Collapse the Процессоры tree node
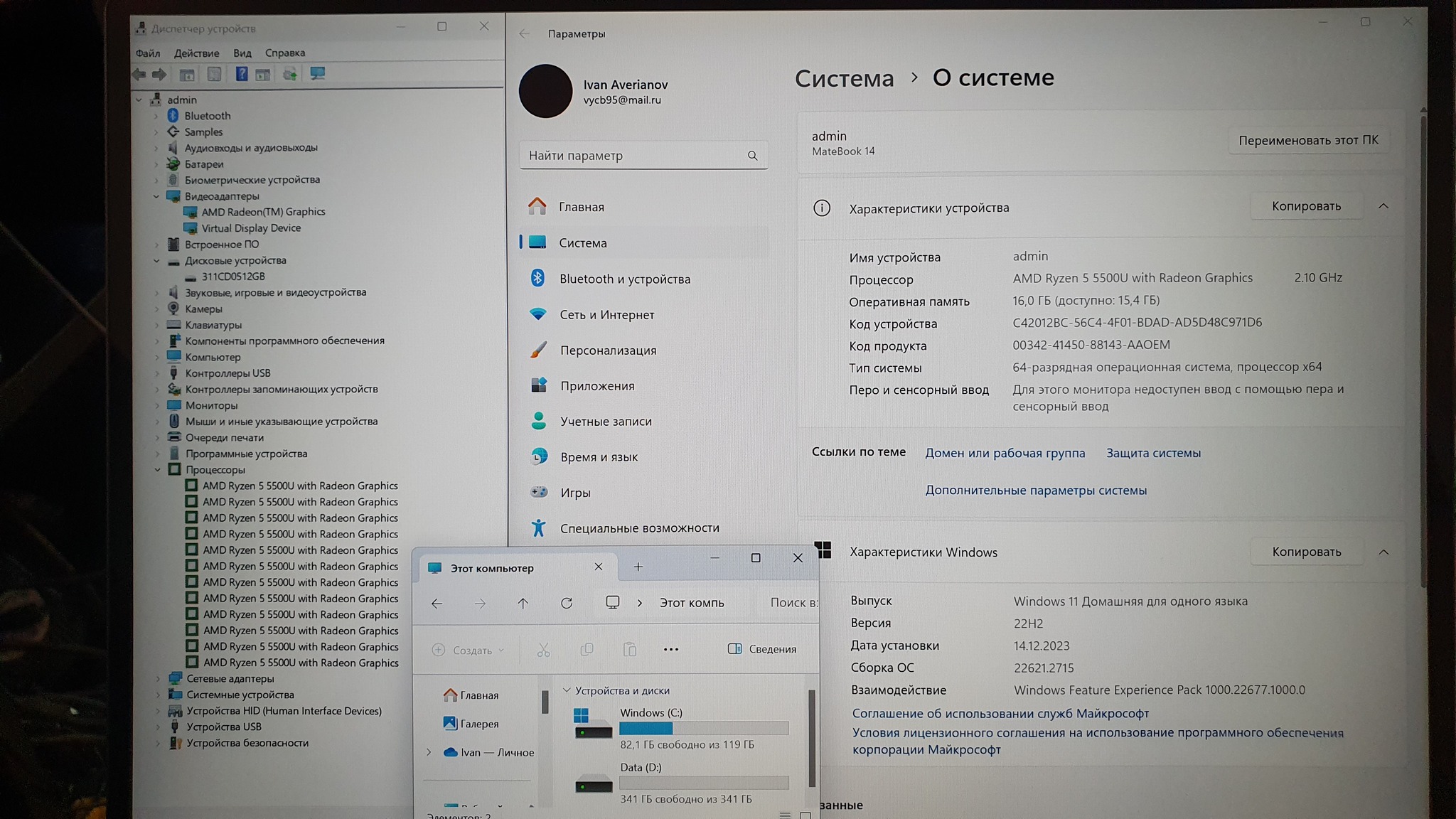 point(157,470)
